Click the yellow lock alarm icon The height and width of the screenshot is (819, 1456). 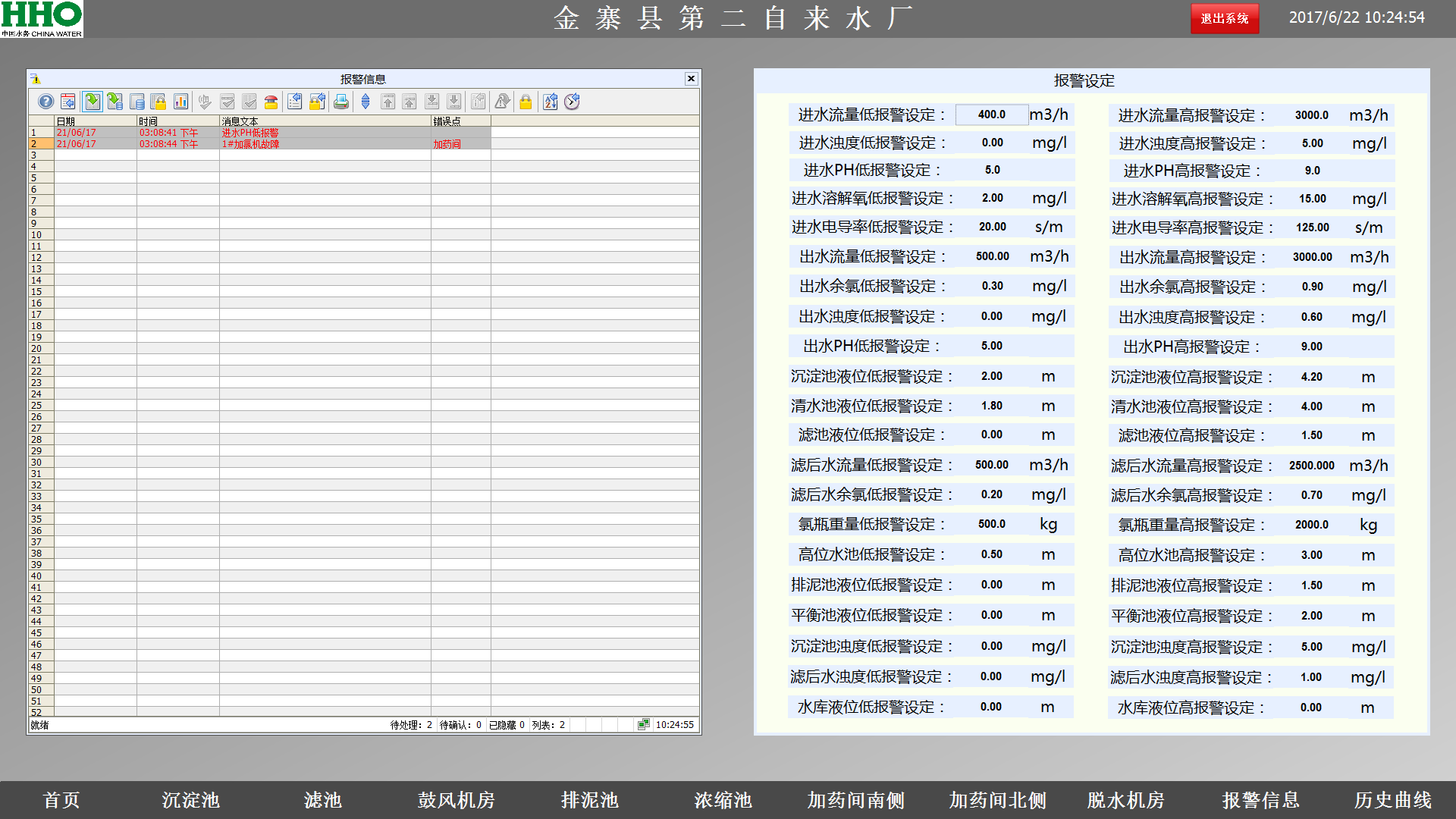526,102
